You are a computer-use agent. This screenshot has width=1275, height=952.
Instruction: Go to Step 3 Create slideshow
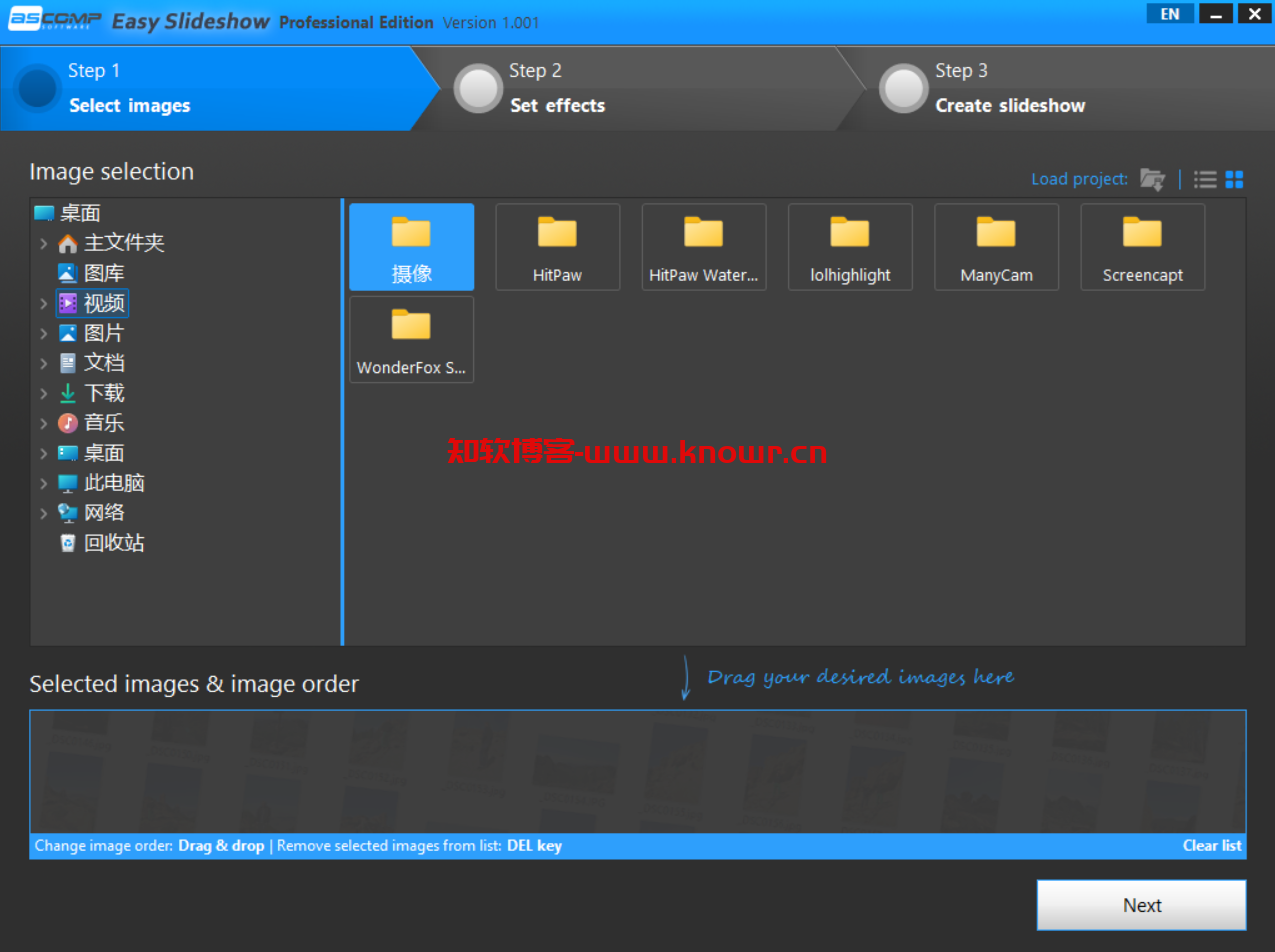tap(1055, 88)
